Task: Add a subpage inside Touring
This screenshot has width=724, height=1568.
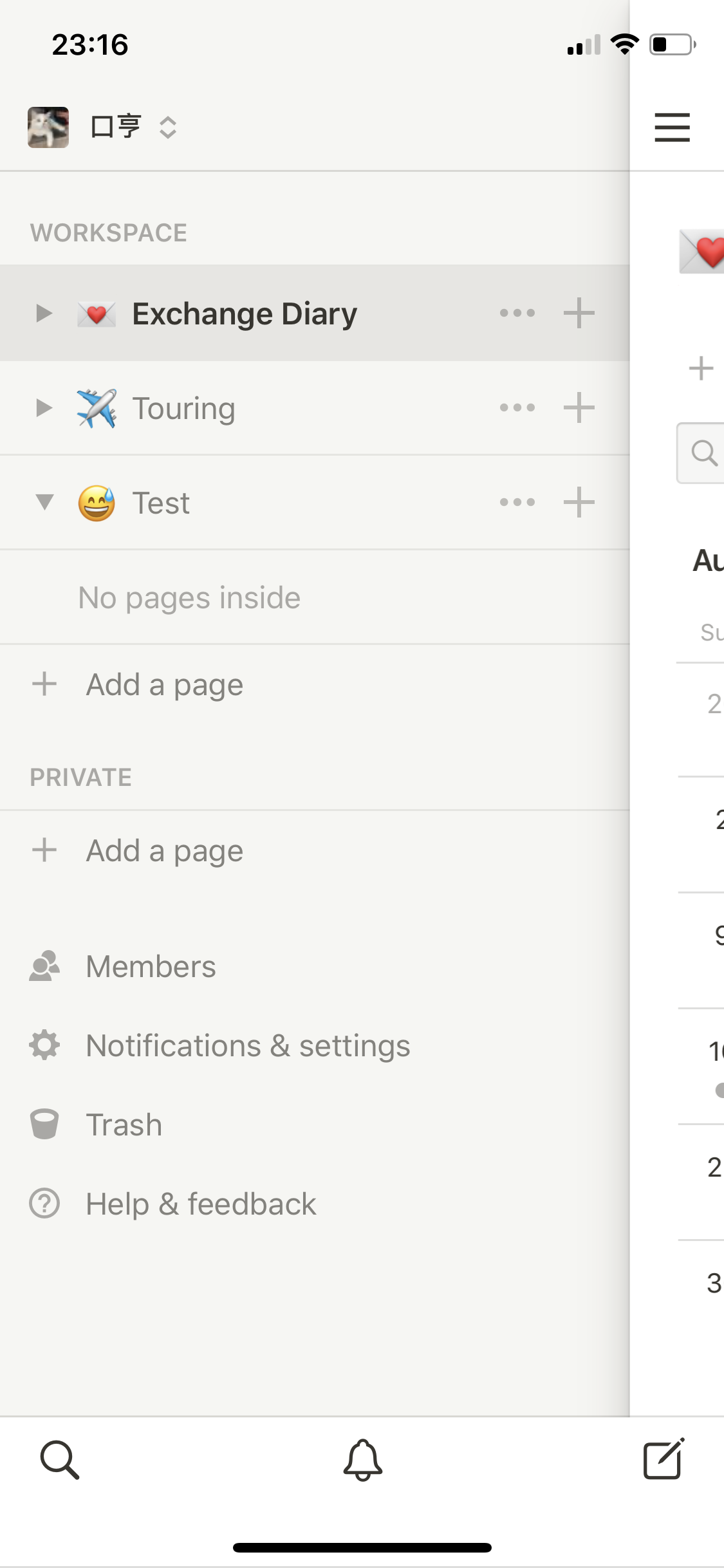Action: tap(579, 408)
